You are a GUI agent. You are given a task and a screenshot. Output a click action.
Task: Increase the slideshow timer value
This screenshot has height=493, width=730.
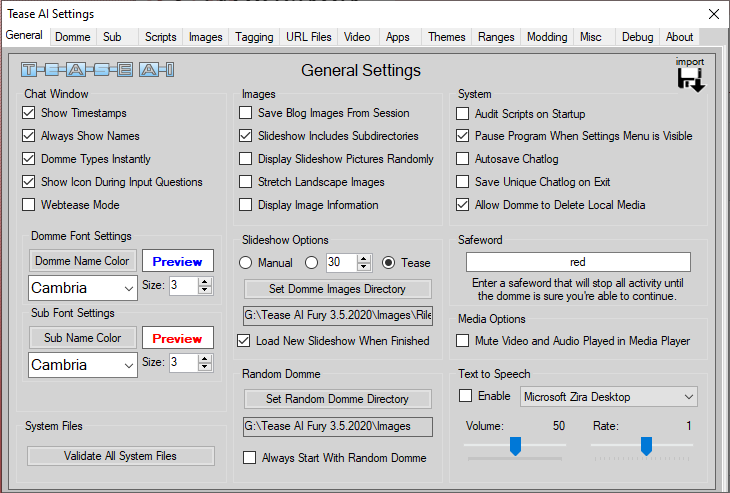point(364,259)
